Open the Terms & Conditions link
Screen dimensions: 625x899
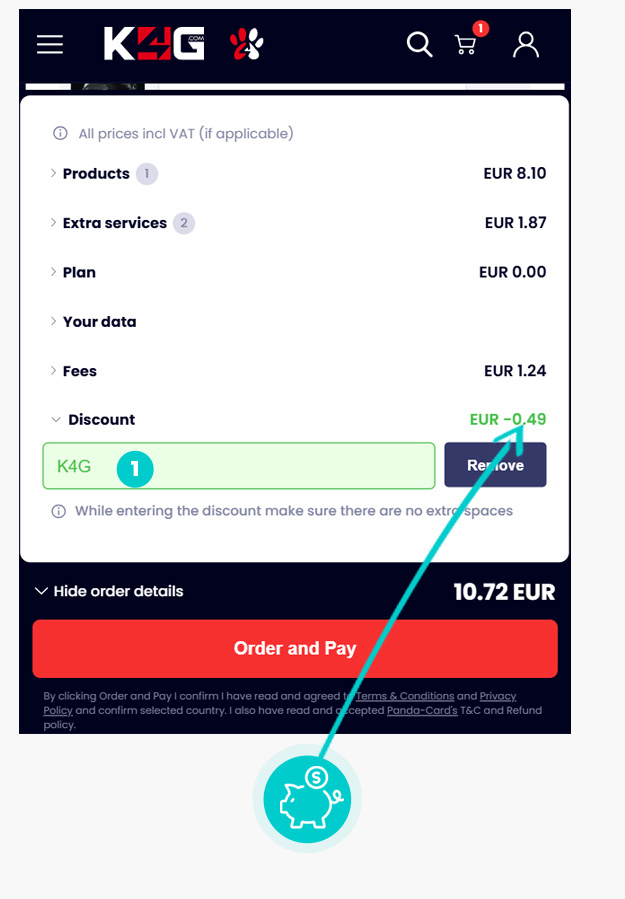coord(405,696)
